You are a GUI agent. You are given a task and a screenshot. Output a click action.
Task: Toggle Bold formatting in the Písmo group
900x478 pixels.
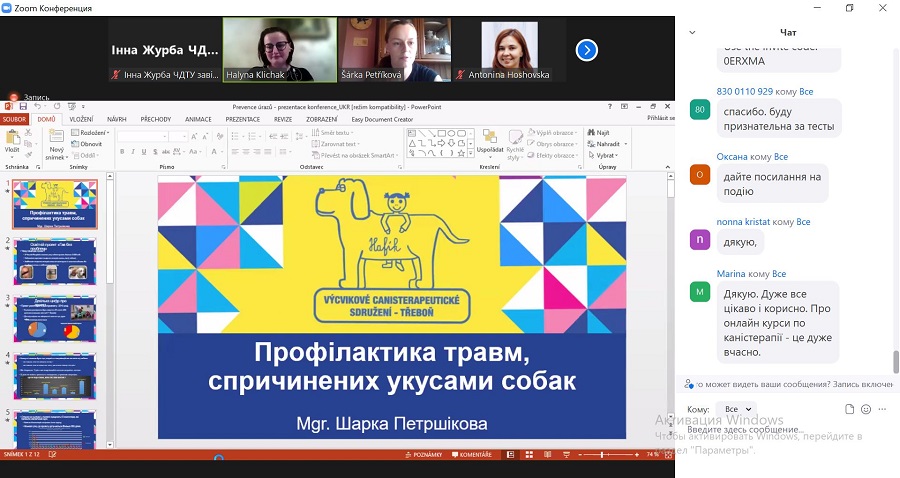[122, 152]
